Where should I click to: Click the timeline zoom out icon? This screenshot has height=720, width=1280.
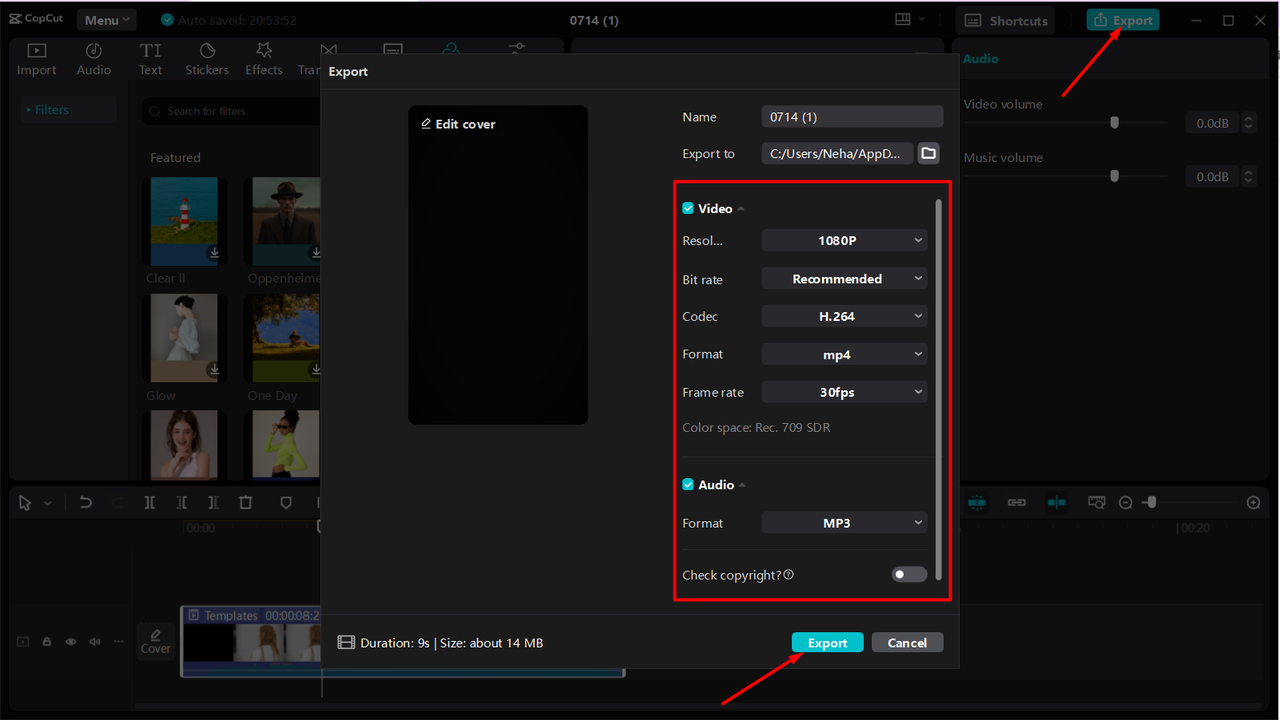tap(1126, 503)
